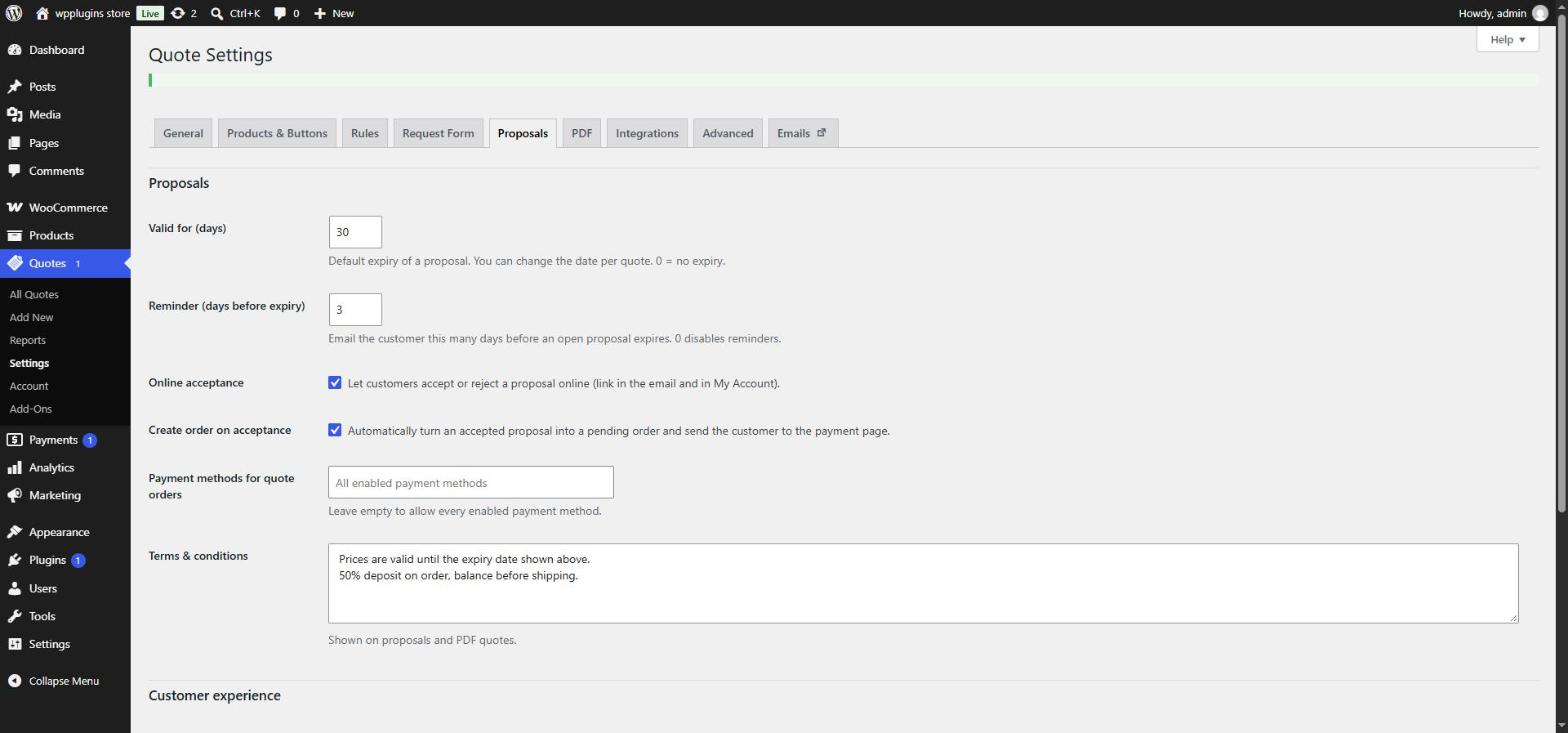Viewport: 1568px width, 733px height.
Task: Click the Customer experience section heading
Action: [x=214, y=695]
